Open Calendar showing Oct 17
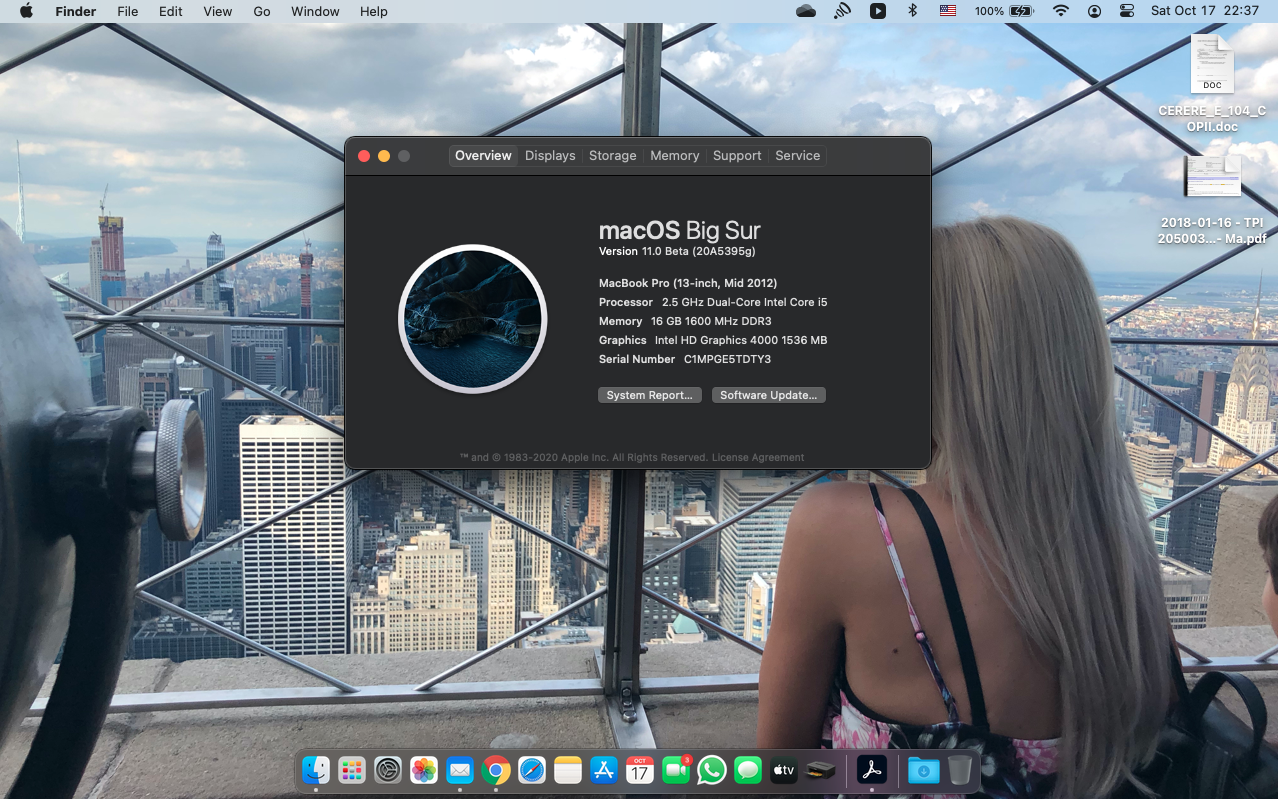 point(640,770)
